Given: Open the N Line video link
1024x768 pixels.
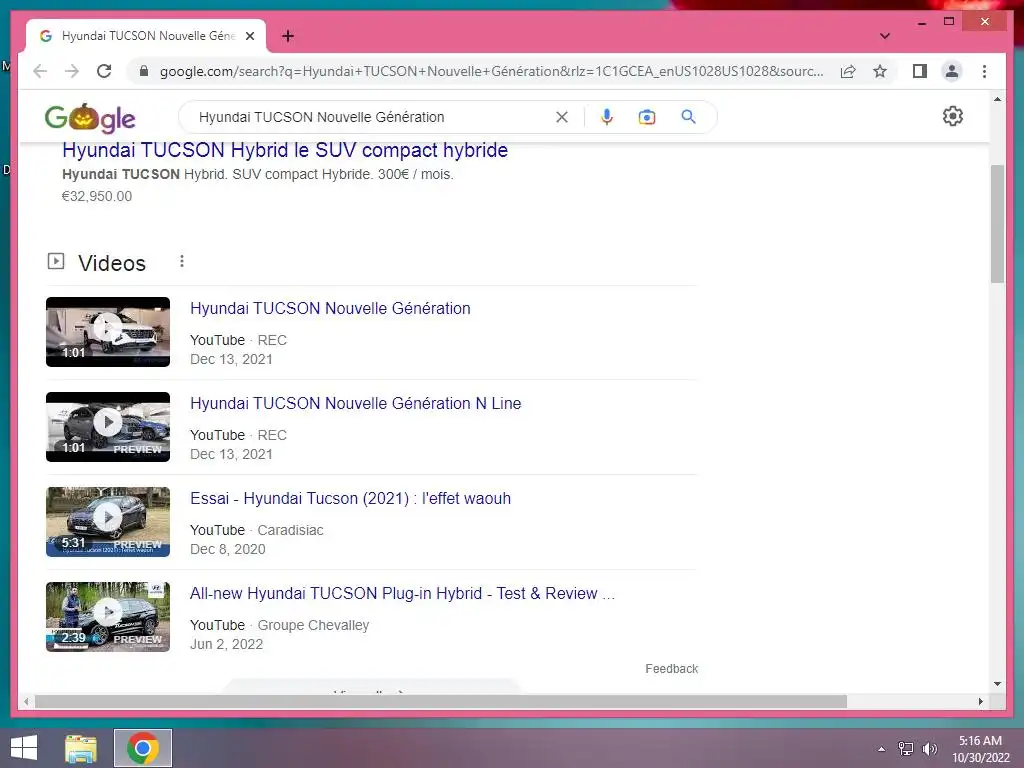Looking at the screenshot, I should (x=355, y=404).
